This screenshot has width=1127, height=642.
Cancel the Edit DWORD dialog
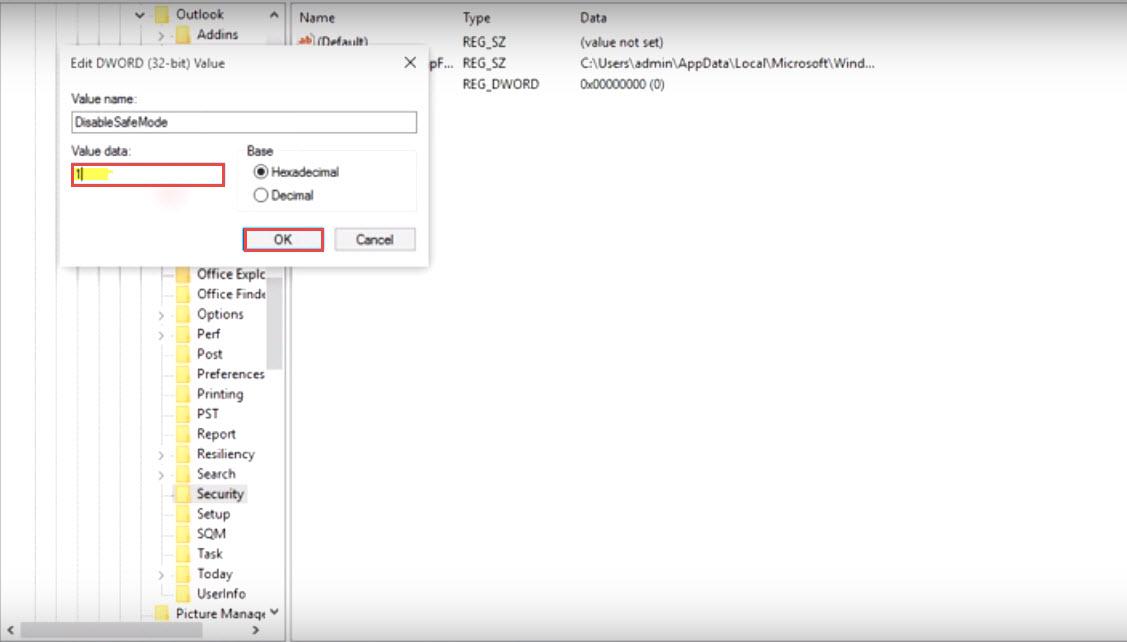click(374, 239)
